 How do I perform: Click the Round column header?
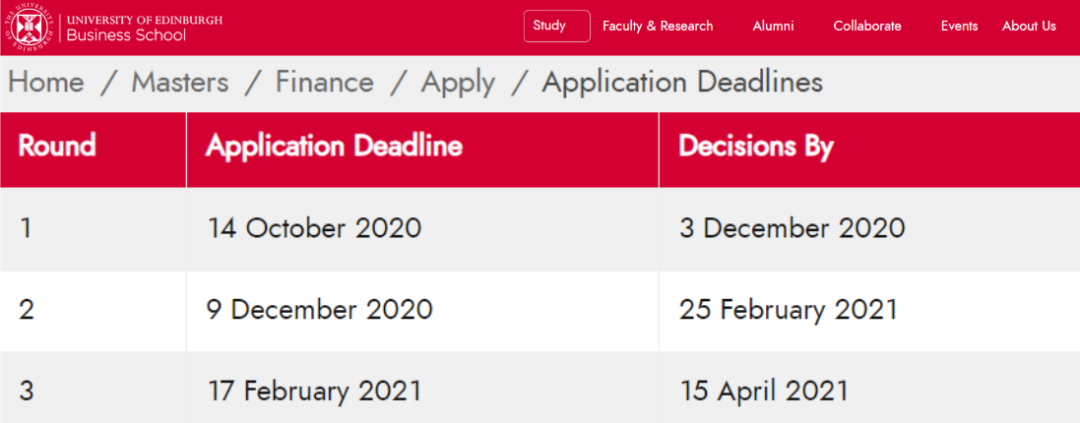pyautogui.click(x=93, y=149)
